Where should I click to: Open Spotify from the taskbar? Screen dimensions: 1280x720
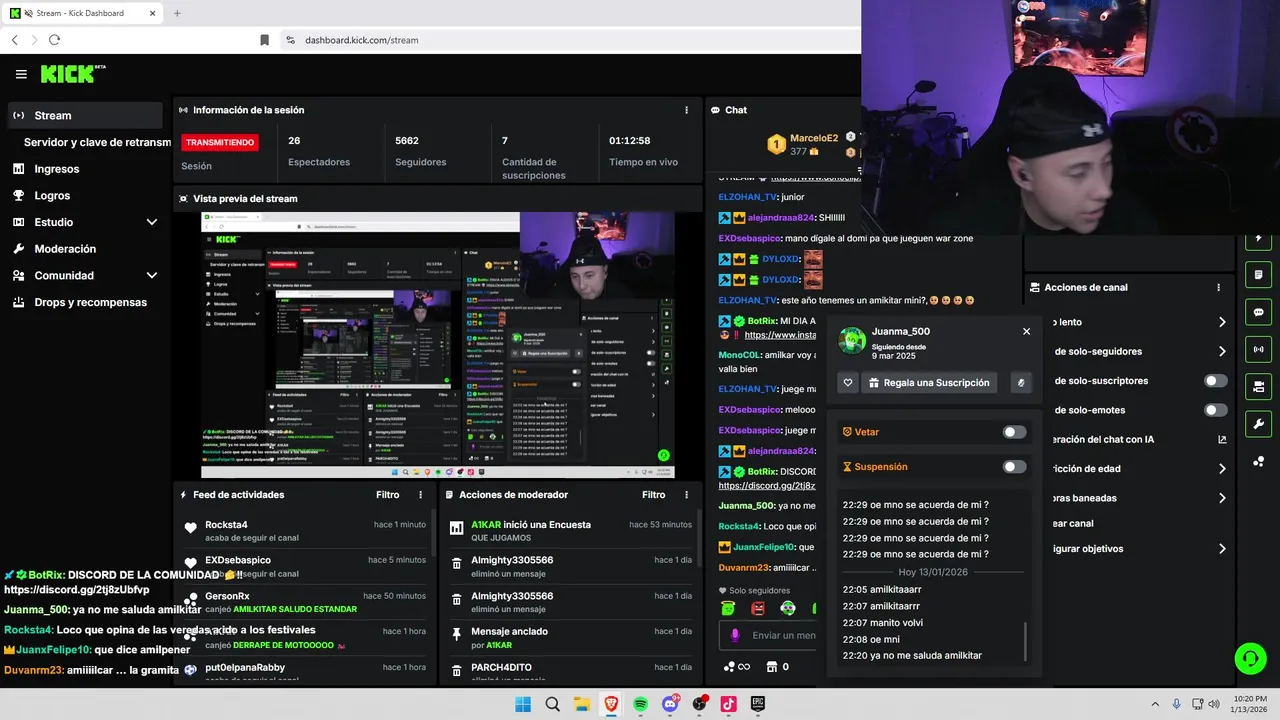[640, 704]
